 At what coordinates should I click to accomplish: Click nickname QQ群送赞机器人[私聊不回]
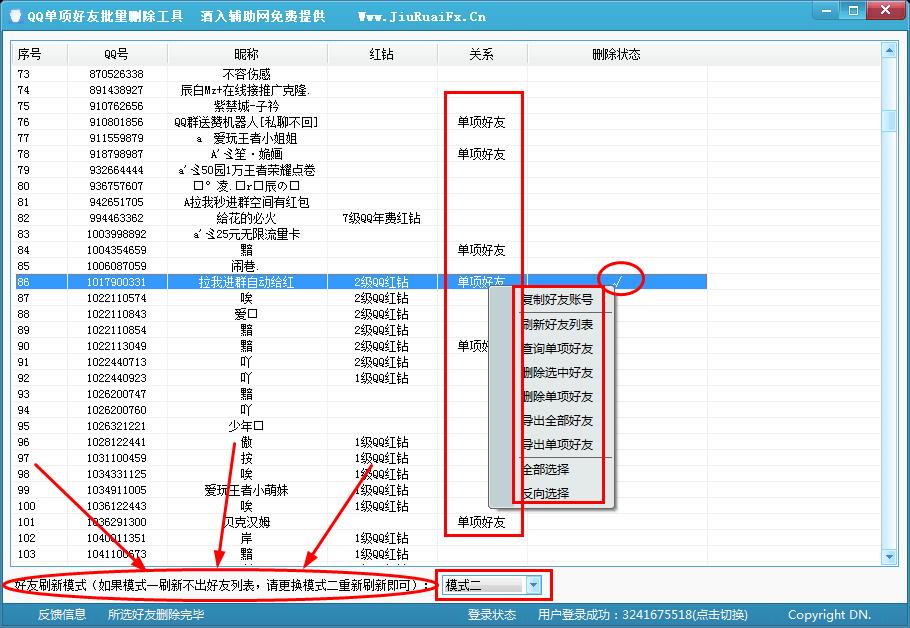click(247, 122)
